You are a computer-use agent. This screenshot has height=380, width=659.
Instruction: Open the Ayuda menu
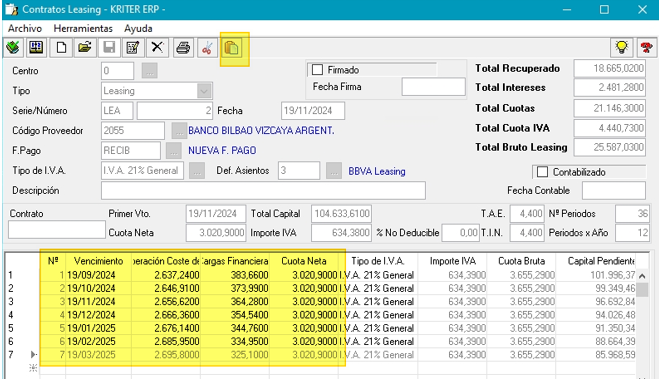coord(138,29)
